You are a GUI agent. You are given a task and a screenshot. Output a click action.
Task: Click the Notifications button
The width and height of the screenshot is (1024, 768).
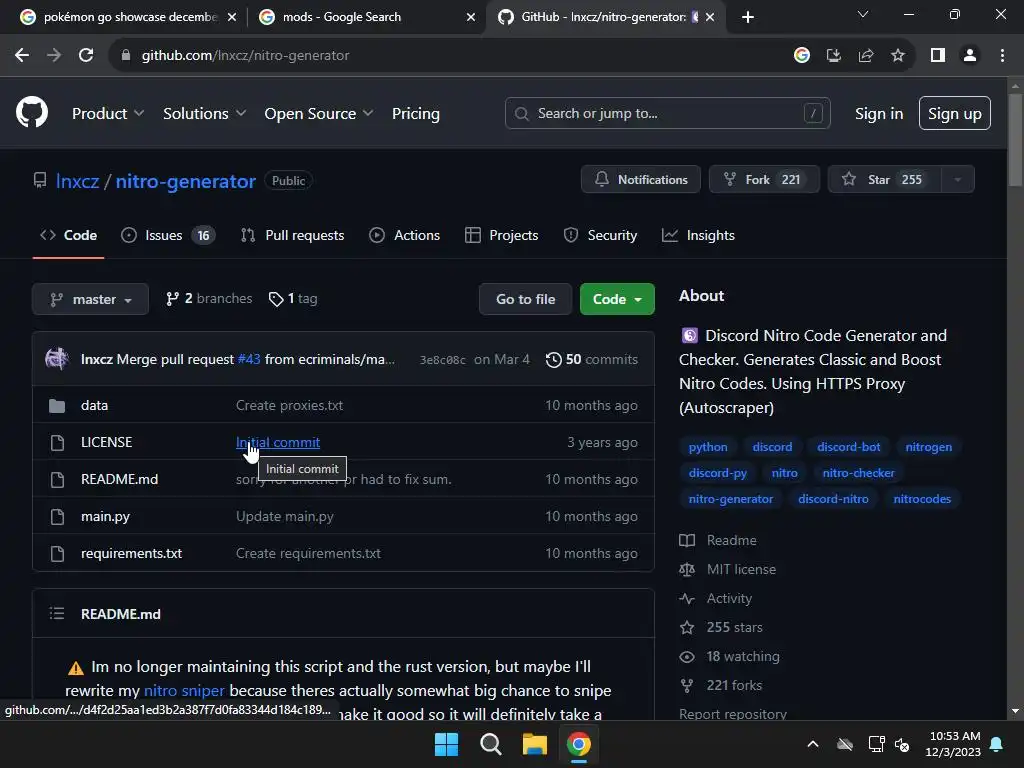(x=641, y=180)
